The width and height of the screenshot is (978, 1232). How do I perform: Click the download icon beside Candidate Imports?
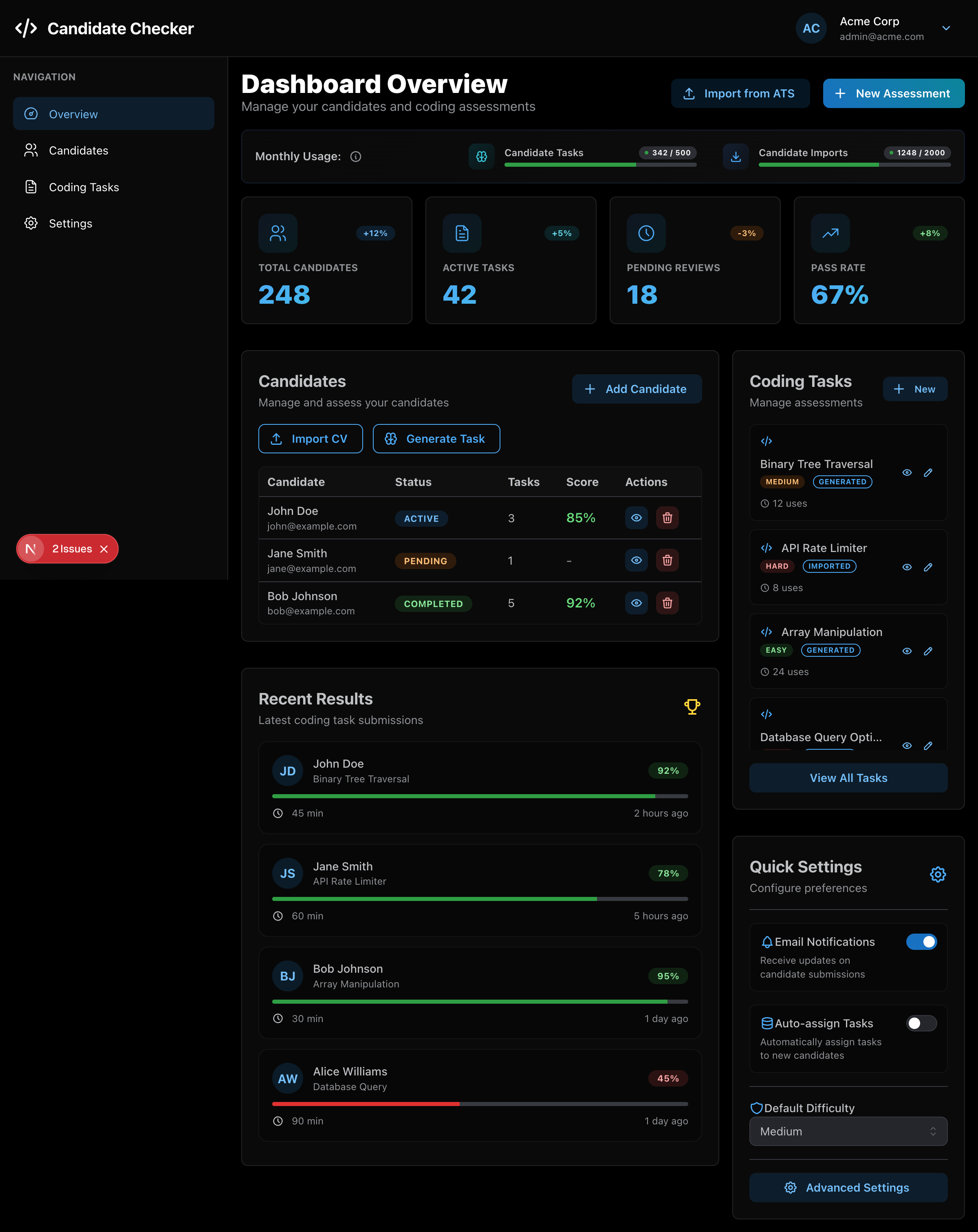coord(736,156)
